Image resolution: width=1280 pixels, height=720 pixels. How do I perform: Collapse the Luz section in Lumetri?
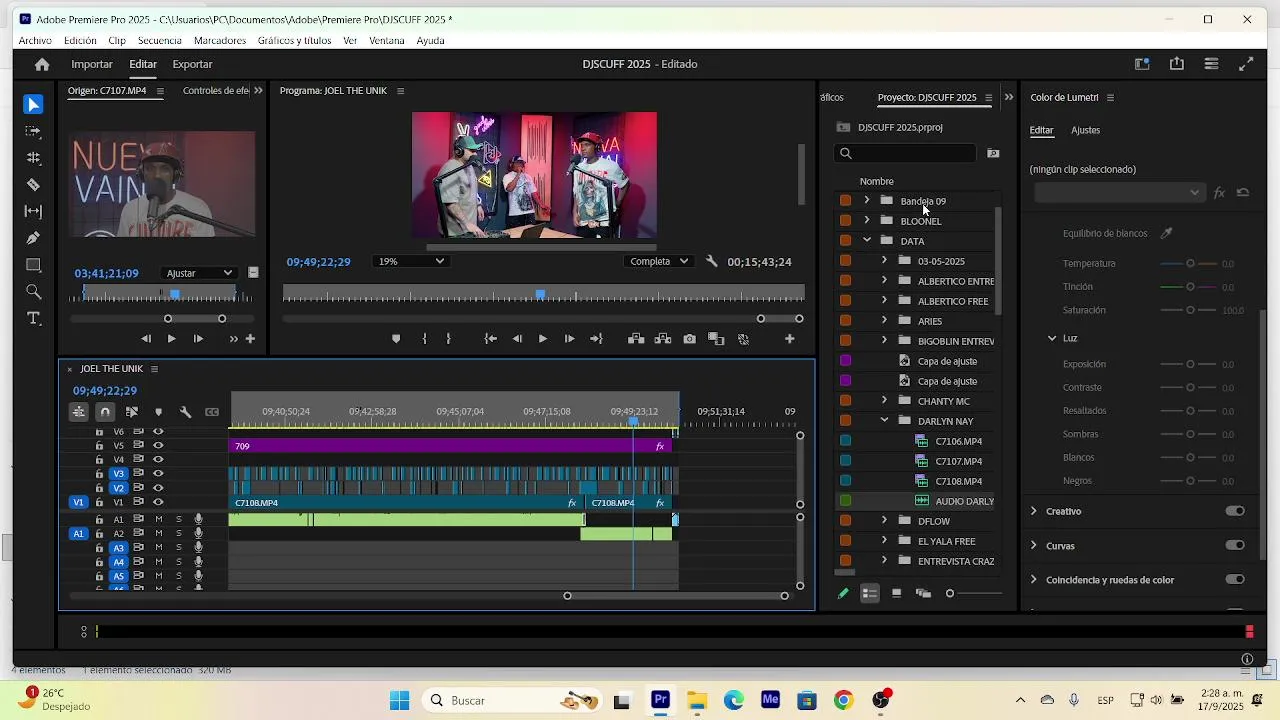pyautogui.click(x=1052, y=338)
